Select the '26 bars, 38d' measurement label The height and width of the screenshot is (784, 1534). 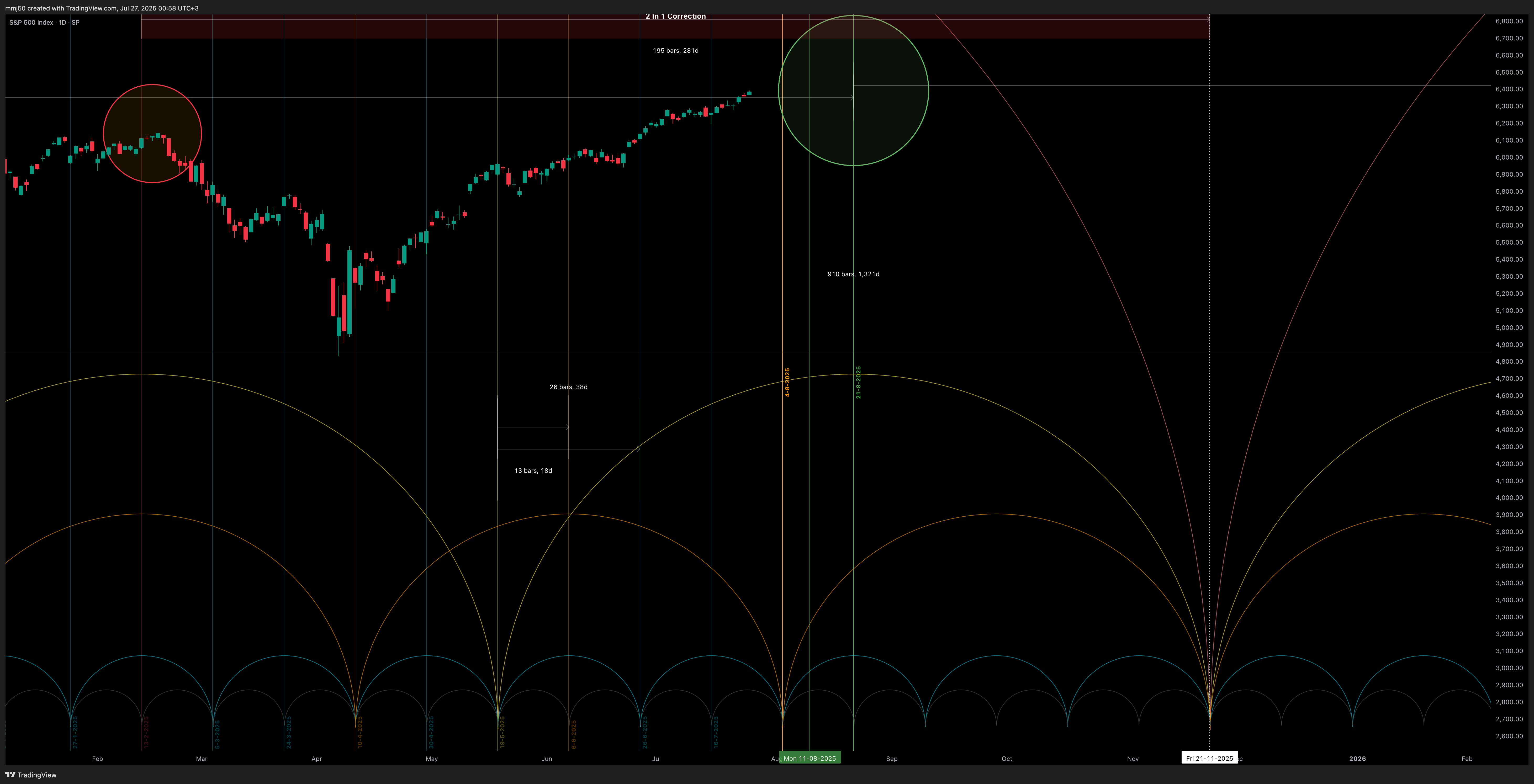coord(568,387)
